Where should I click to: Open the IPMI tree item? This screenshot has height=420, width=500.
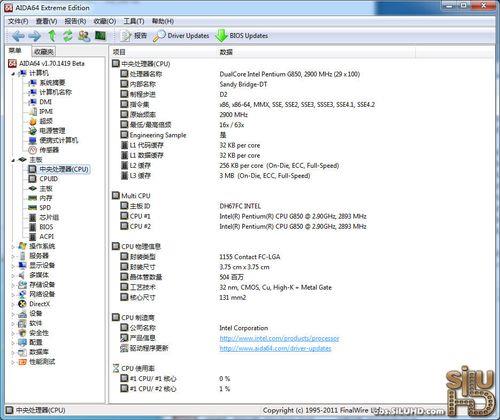pos(41,111)
